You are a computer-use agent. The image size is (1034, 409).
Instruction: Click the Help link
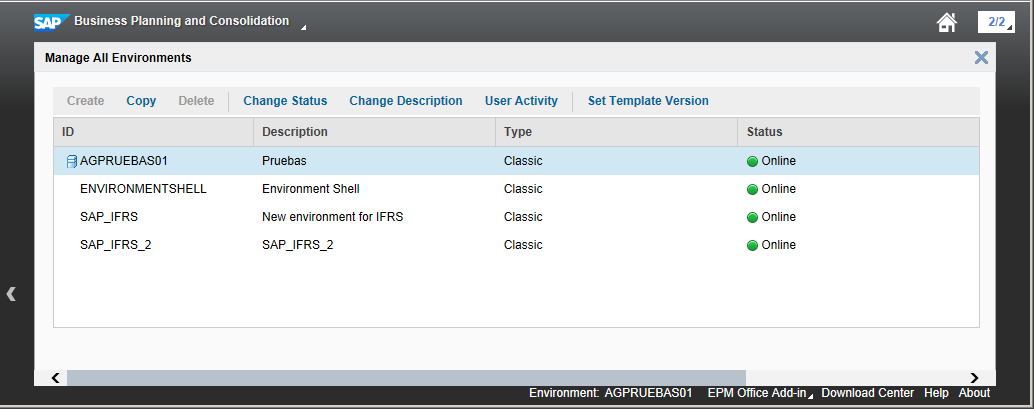coord(936,393)
